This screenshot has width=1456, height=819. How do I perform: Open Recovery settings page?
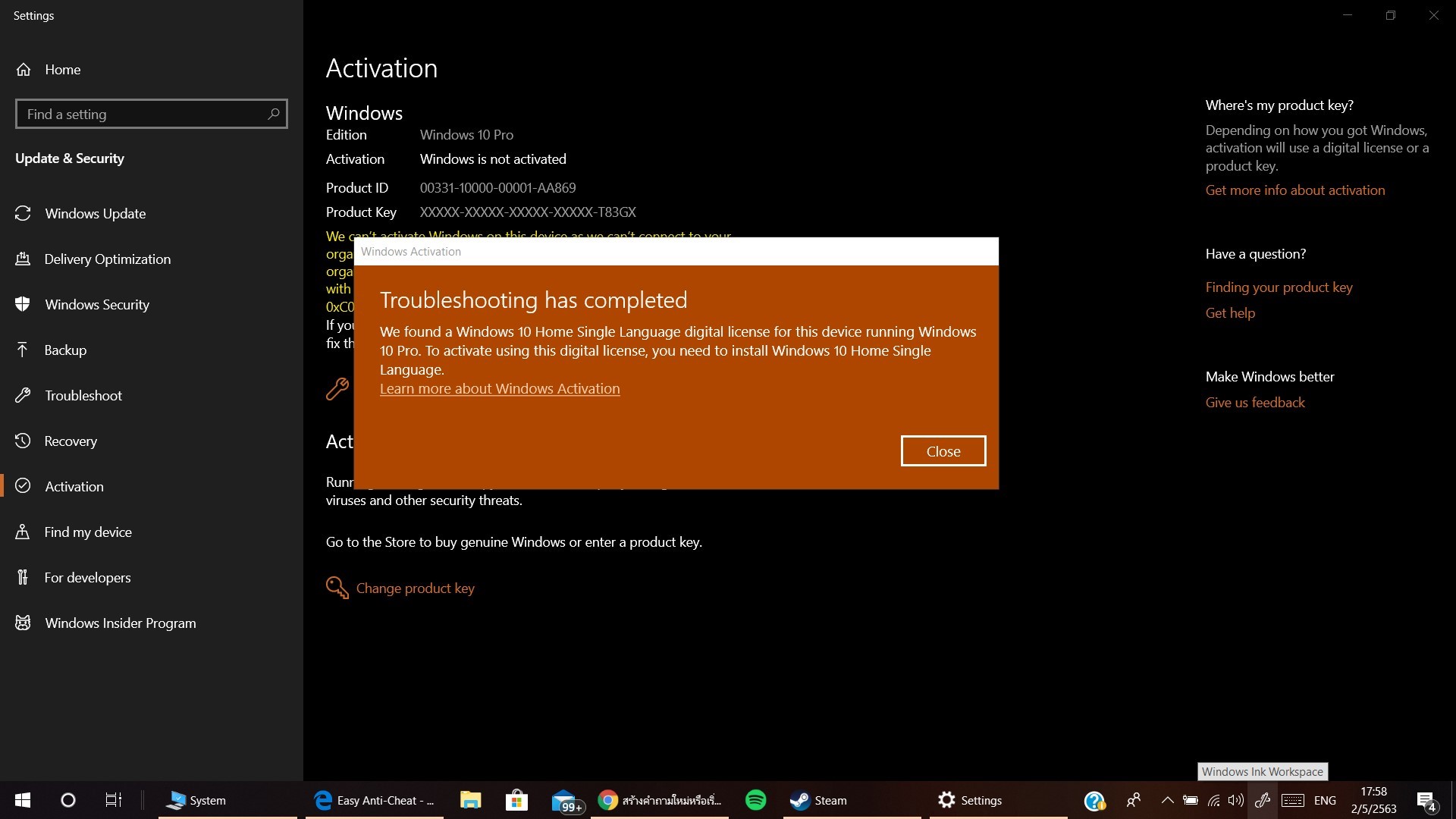point(152,441)
